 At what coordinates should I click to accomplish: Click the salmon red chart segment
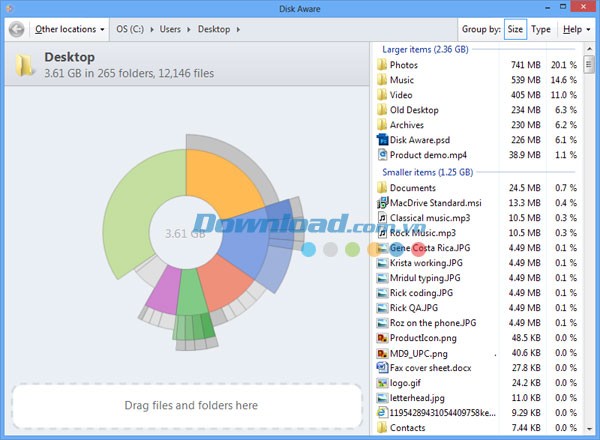coord(226,283)
